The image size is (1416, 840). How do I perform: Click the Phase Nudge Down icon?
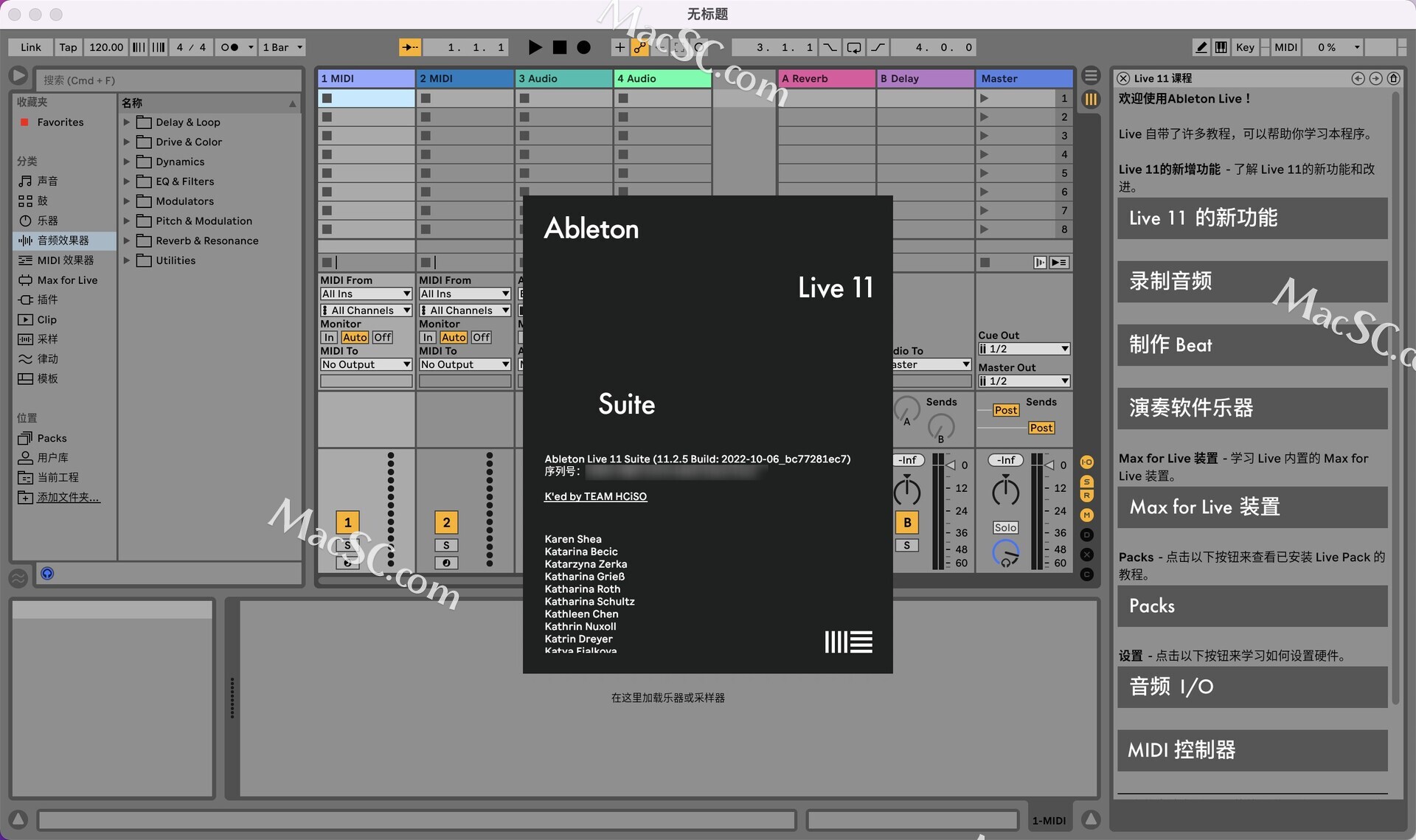138,47
